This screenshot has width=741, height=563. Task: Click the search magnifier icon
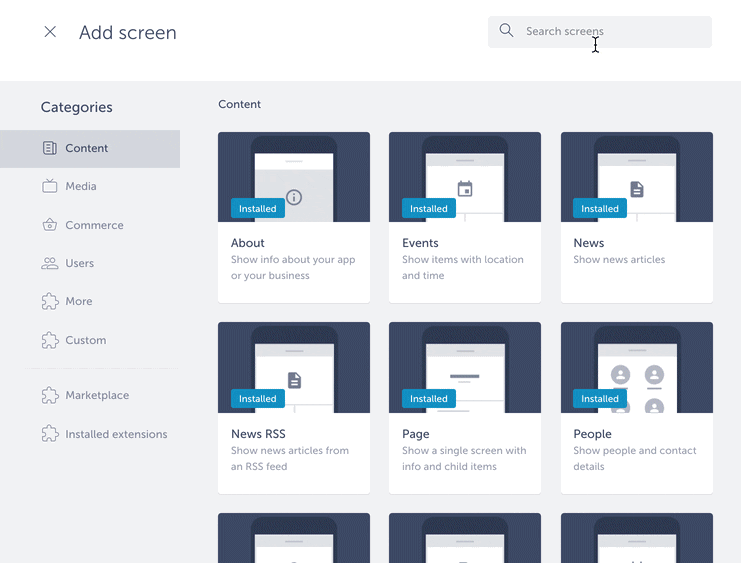tap(507, 31)
